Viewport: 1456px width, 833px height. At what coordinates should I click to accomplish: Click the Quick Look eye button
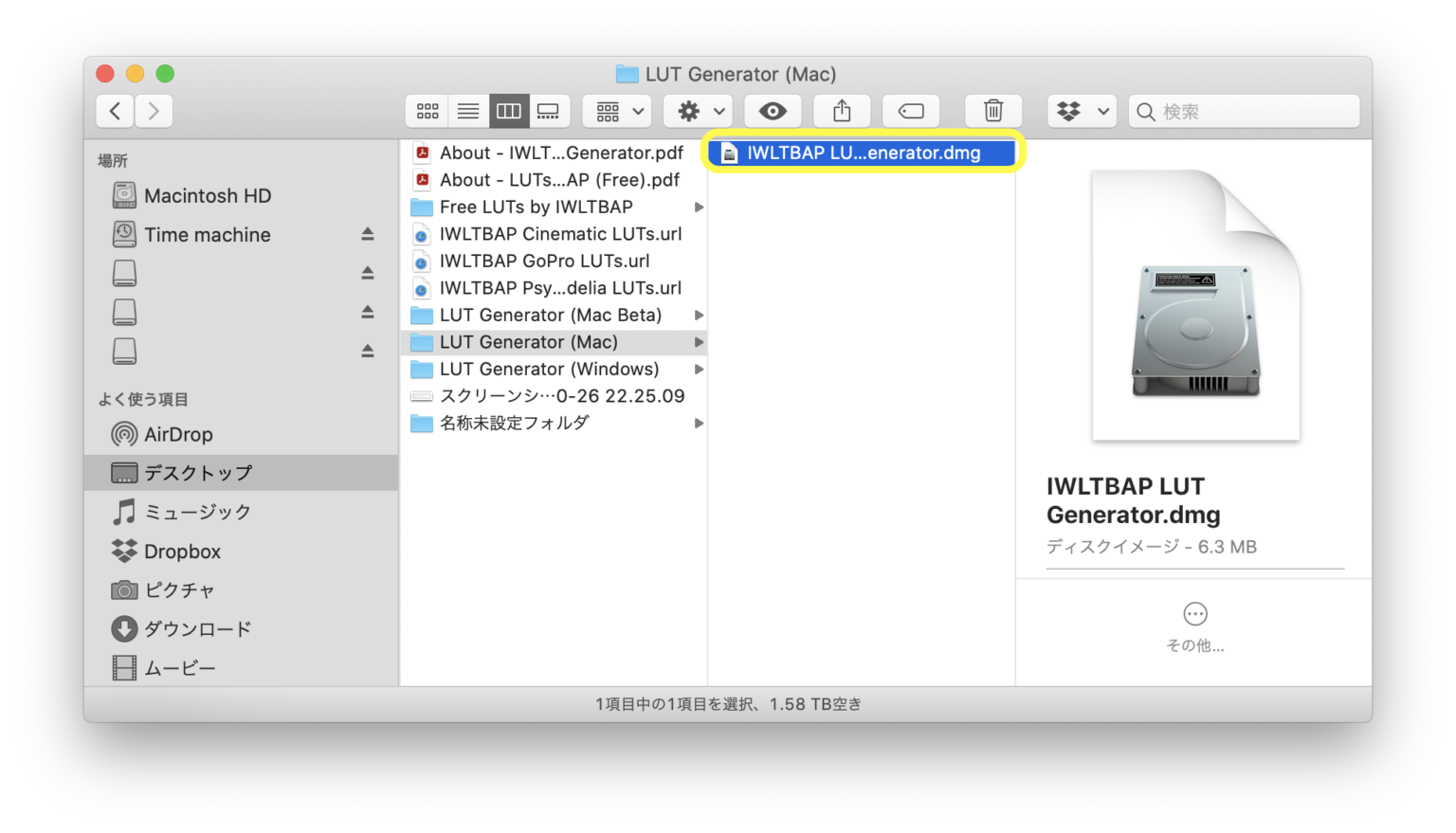coord(773,111)
